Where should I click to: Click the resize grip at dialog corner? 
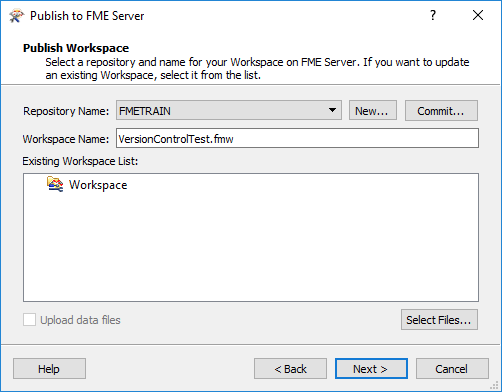coord(495,385)
